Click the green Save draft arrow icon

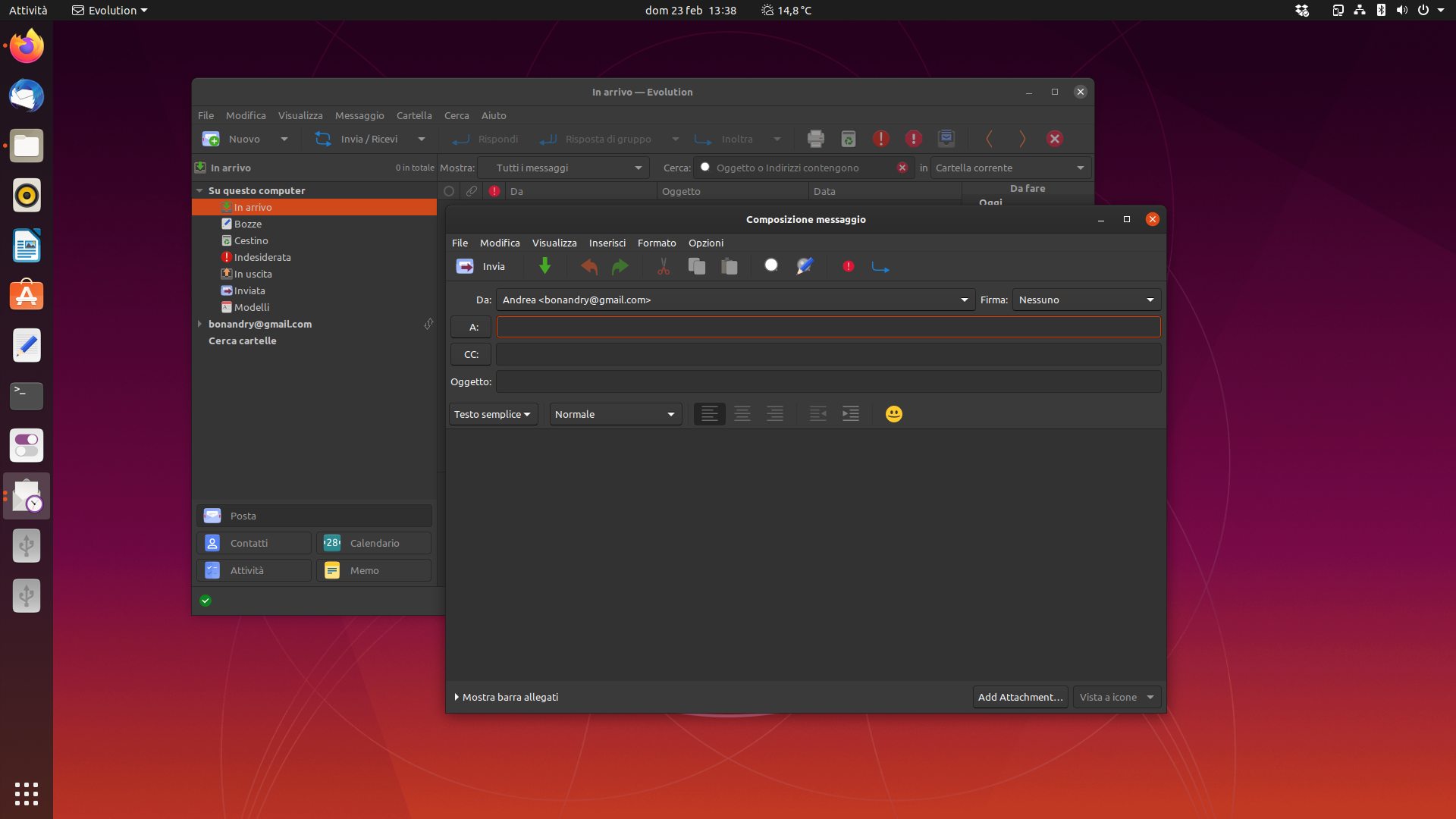pos(544,266)
